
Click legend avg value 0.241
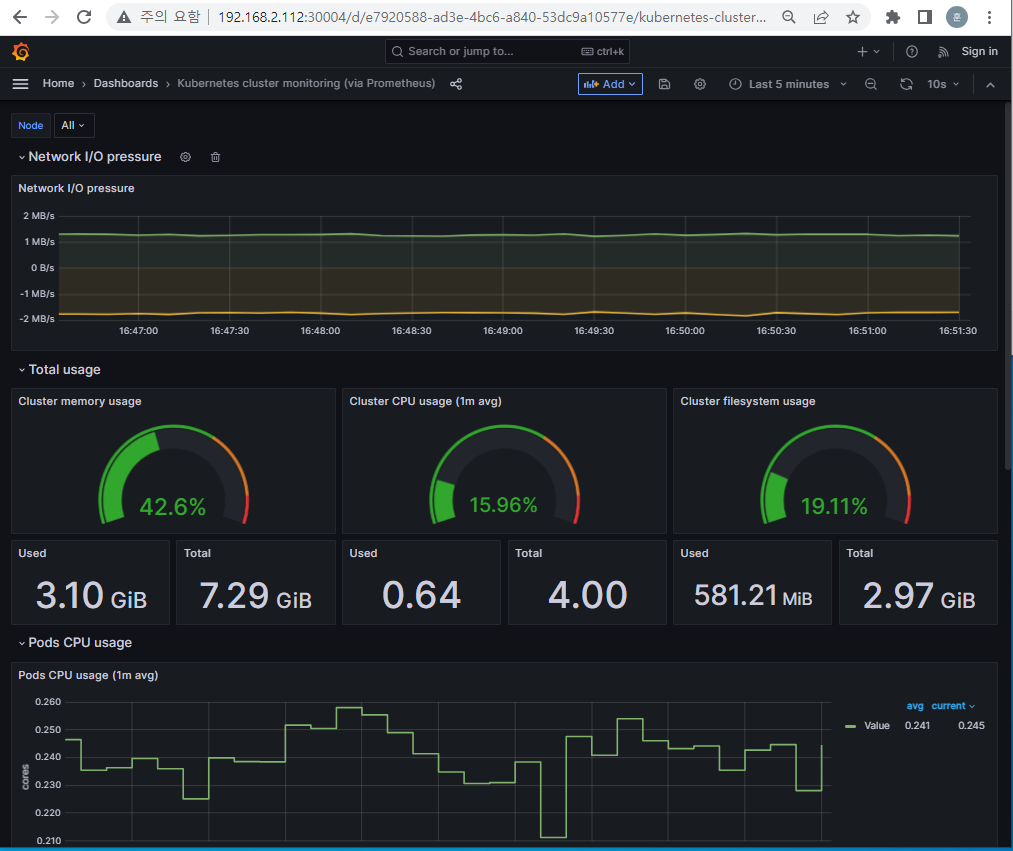(x=917, y=726)
